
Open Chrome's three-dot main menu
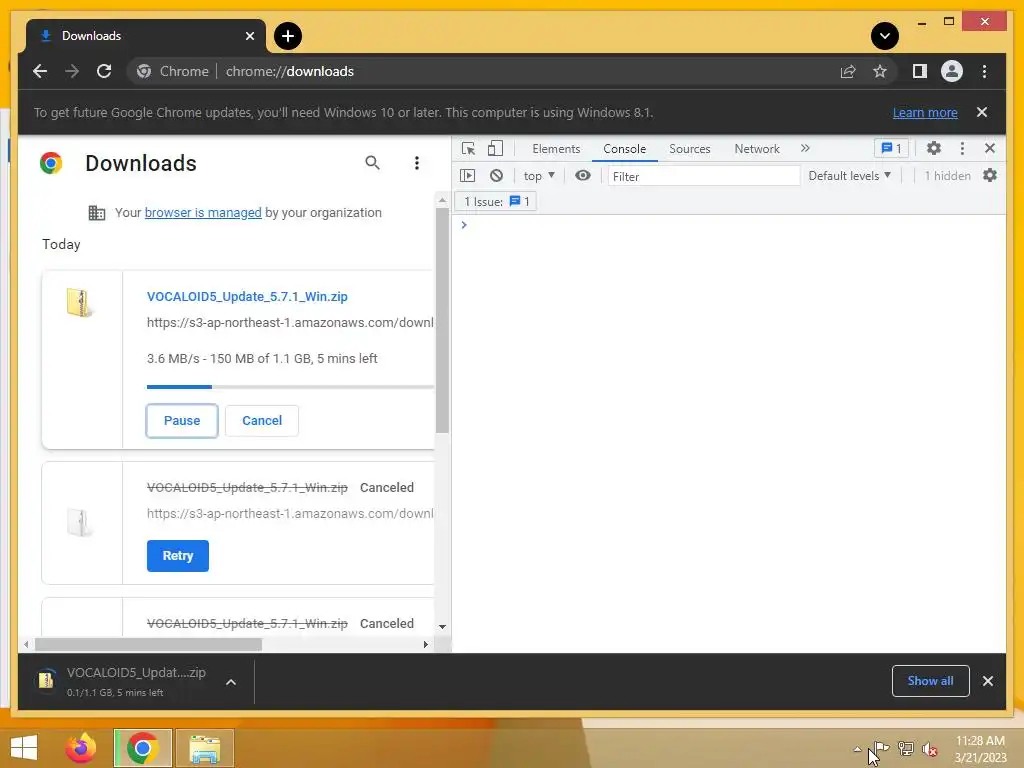click(x=984, y=71)
